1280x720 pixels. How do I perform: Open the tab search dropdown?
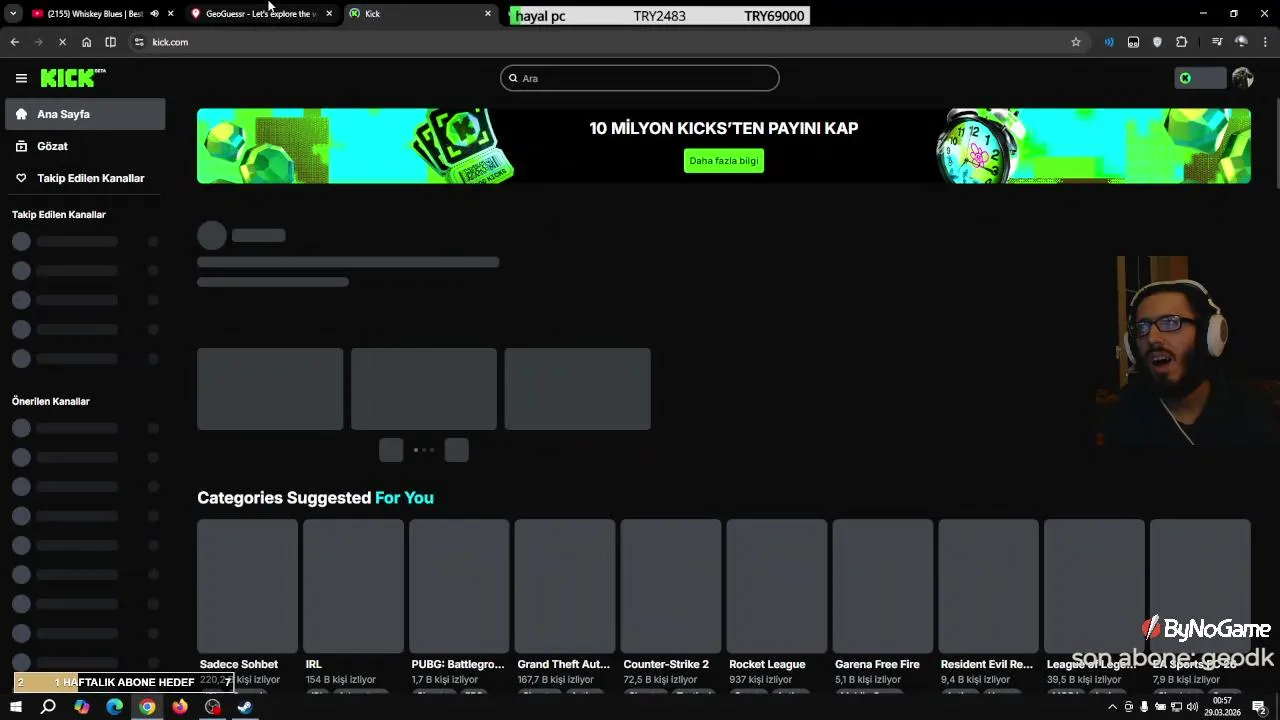[x=12, y=14]
